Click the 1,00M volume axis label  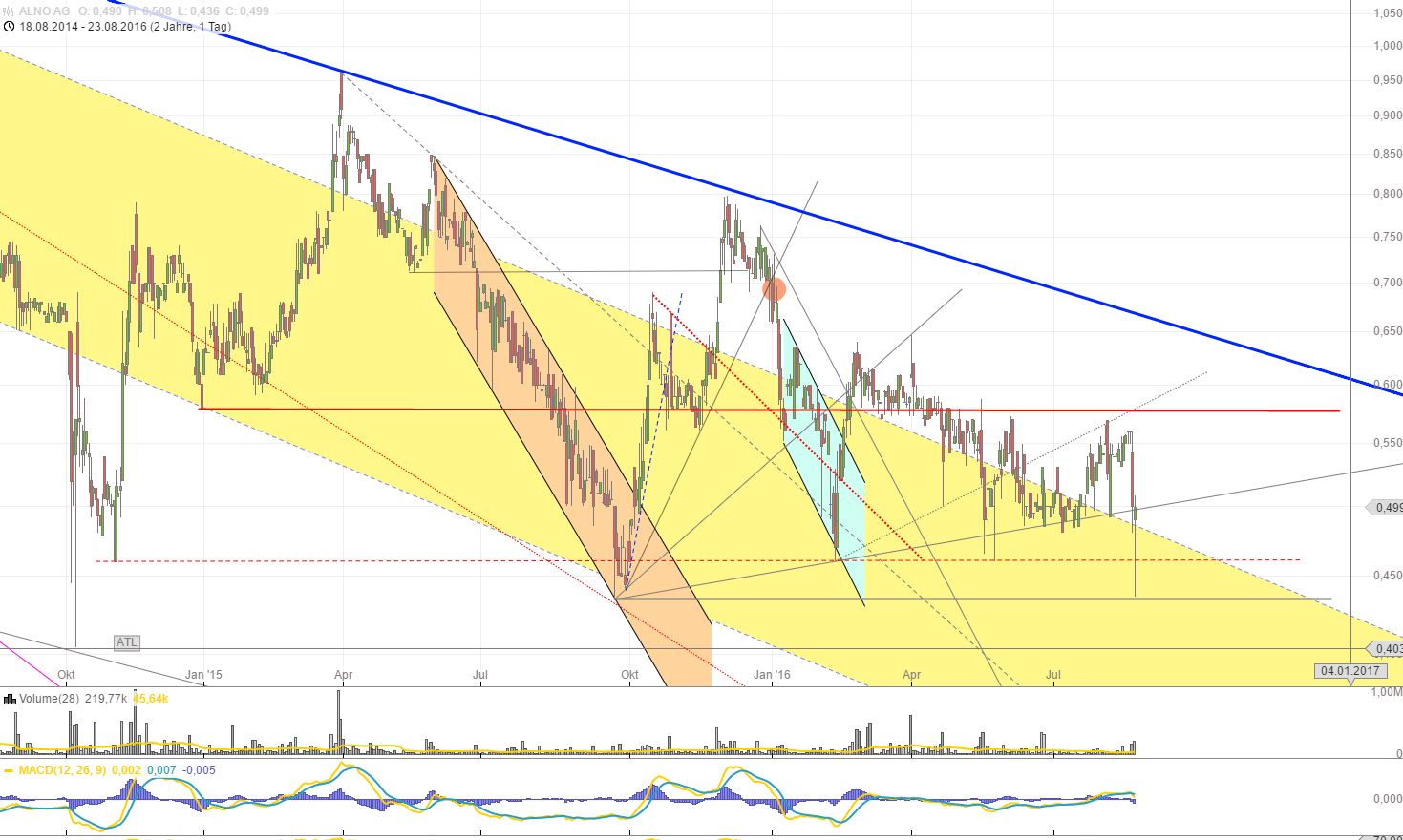tap(1387, 691)
